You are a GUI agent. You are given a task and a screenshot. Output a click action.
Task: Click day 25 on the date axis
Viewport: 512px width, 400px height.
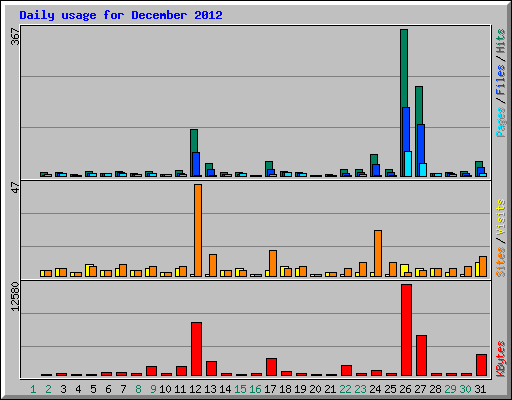390,389
